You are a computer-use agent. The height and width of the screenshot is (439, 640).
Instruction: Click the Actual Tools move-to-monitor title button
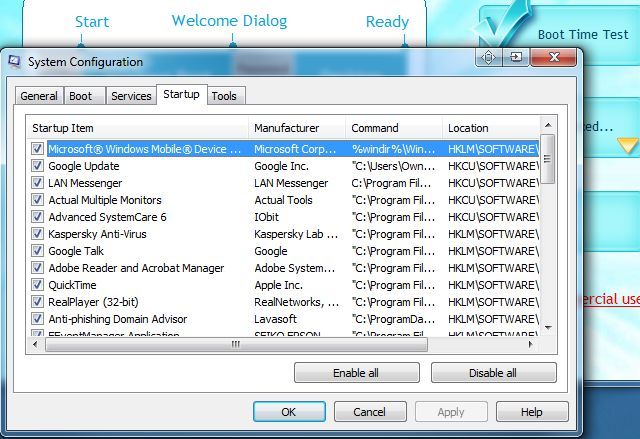(x=489, y=57)
